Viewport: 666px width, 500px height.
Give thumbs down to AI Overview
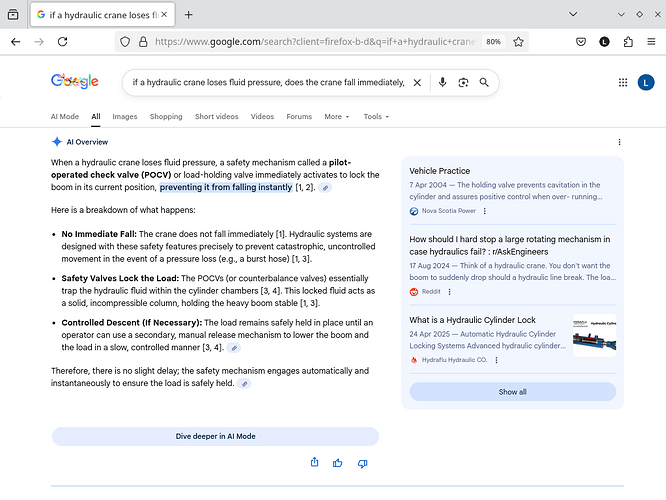point(362,463)
